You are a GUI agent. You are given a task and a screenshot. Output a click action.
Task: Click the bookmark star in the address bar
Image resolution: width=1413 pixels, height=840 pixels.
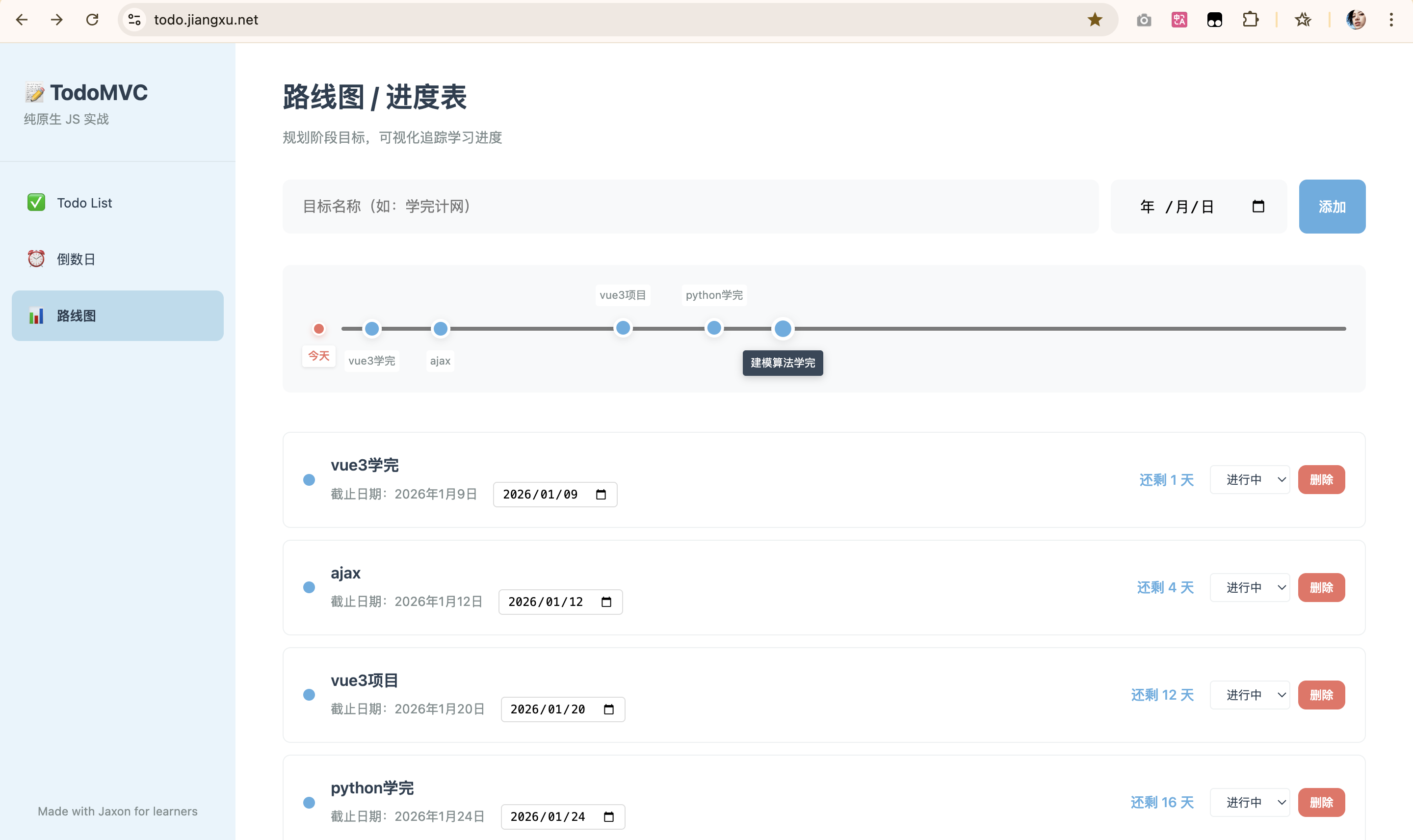1095,19
